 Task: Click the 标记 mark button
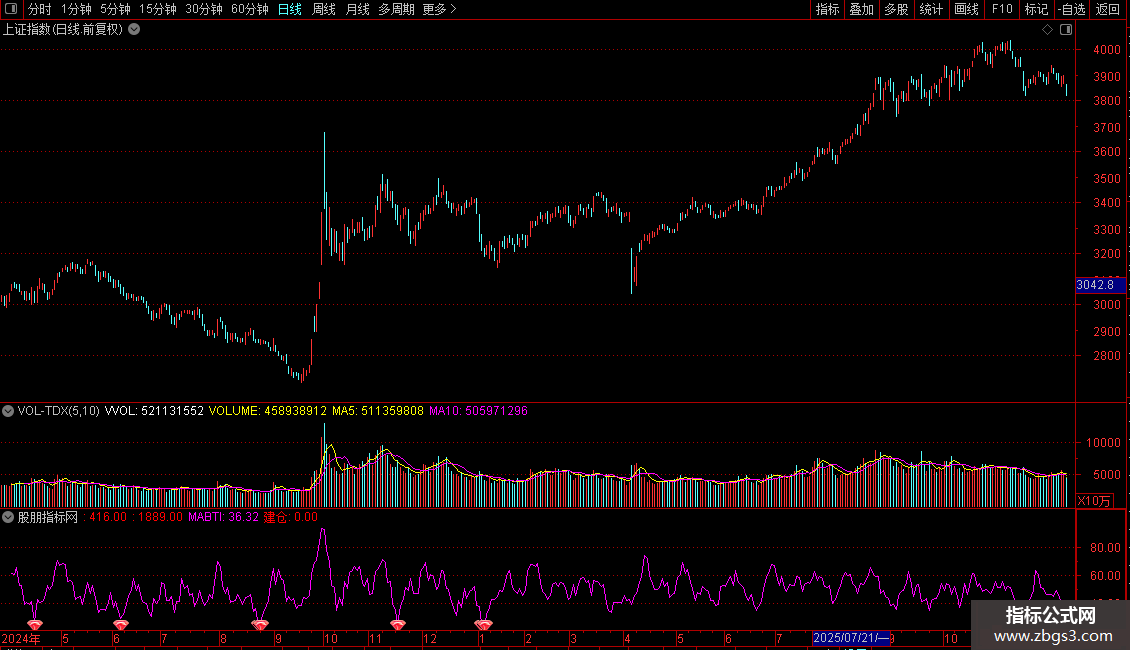click(1036, 9)
